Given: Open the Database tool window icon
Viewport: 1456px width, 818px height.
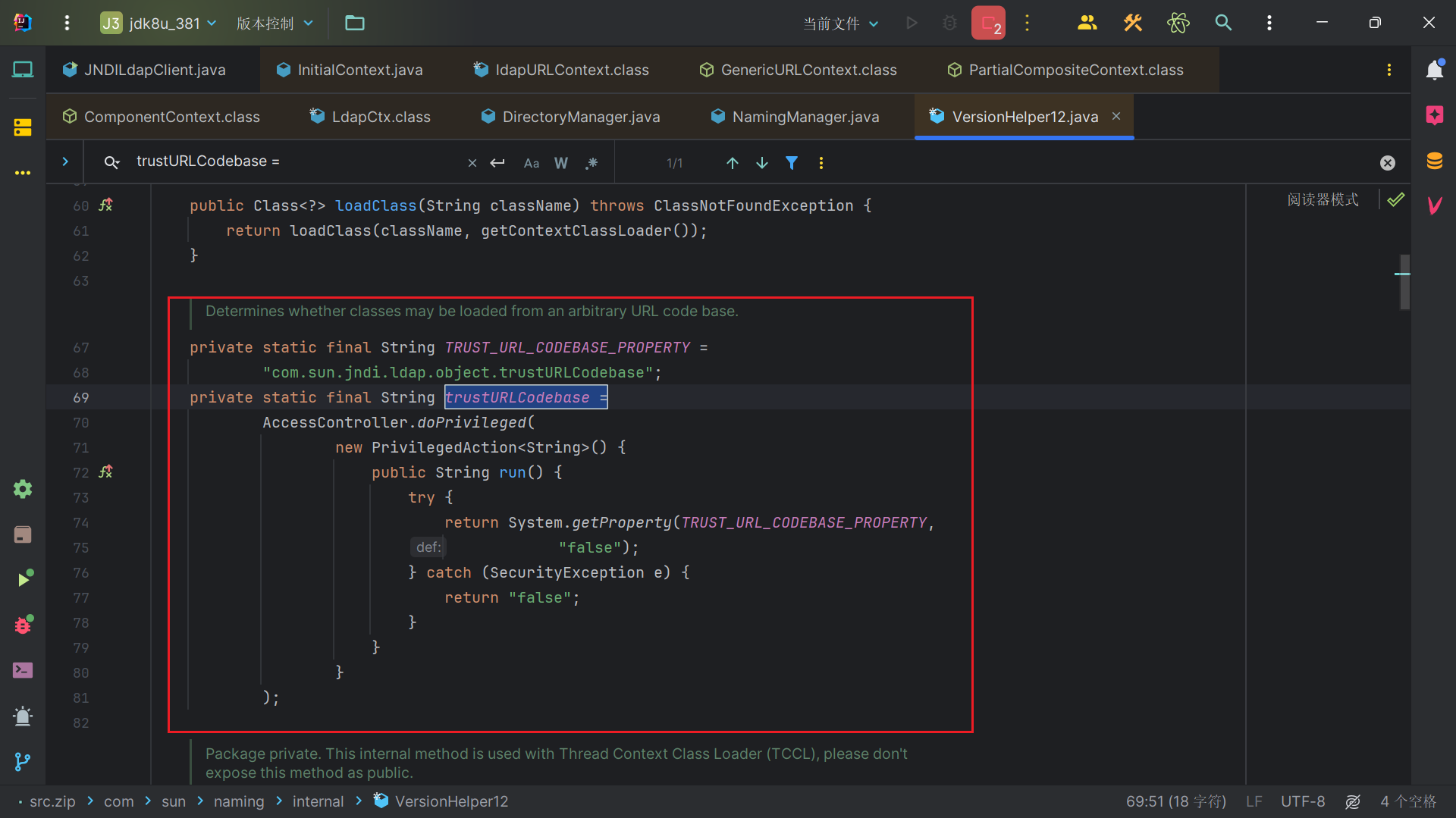Looking at the screenshot, I should tap(1434, 161).
